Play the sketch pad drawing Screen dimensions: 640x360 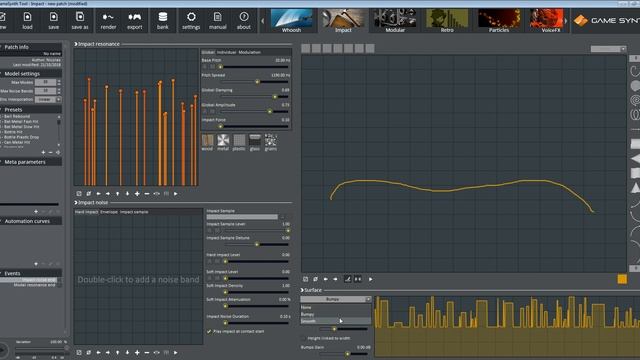(371, 279)
